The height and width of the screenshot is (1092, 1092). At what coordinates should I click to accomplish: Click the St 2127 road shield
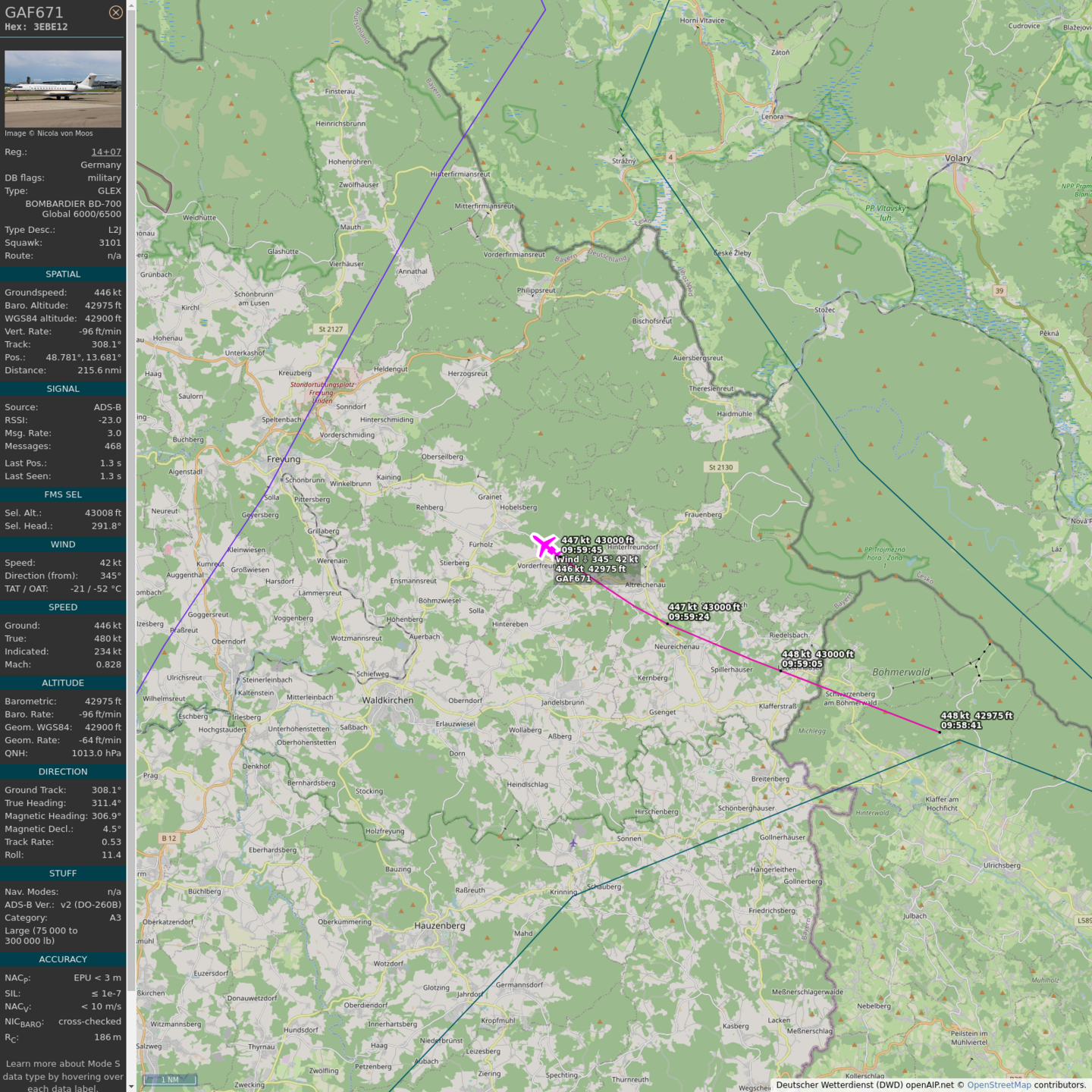point(331,329)
